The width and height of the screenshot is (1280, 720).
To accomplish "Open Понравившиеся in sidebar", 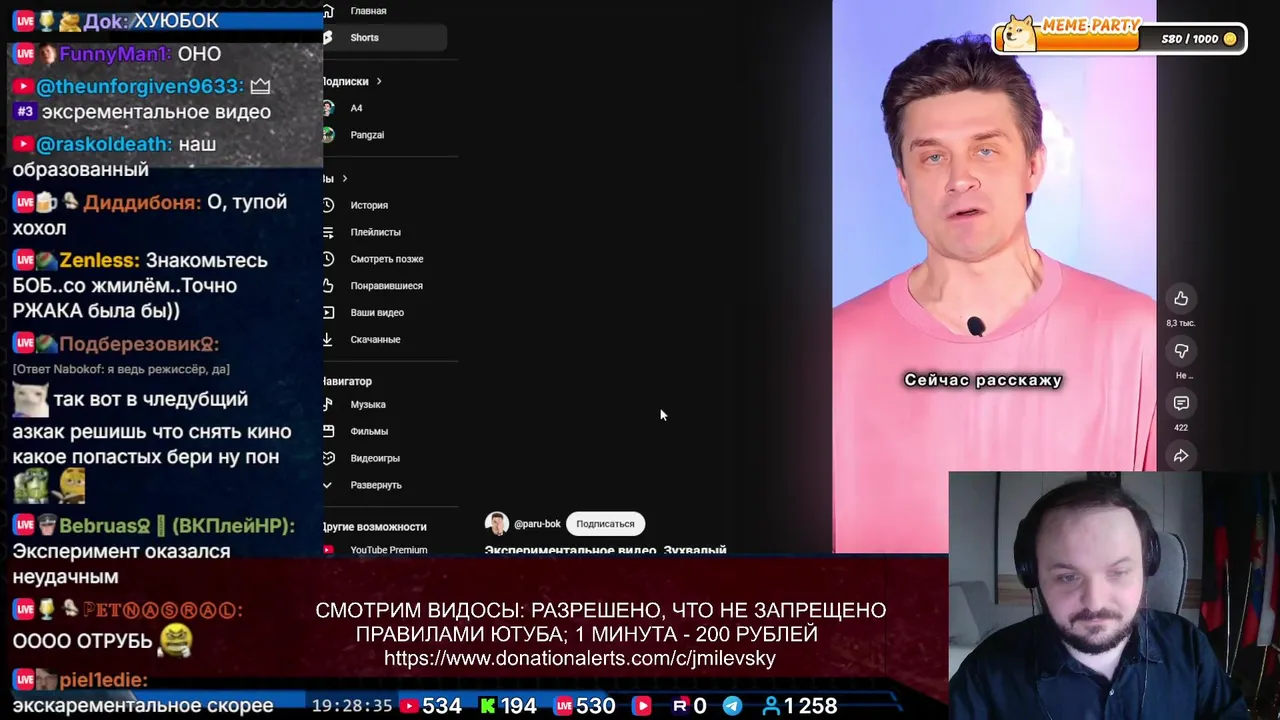I will tap(386, 286).
